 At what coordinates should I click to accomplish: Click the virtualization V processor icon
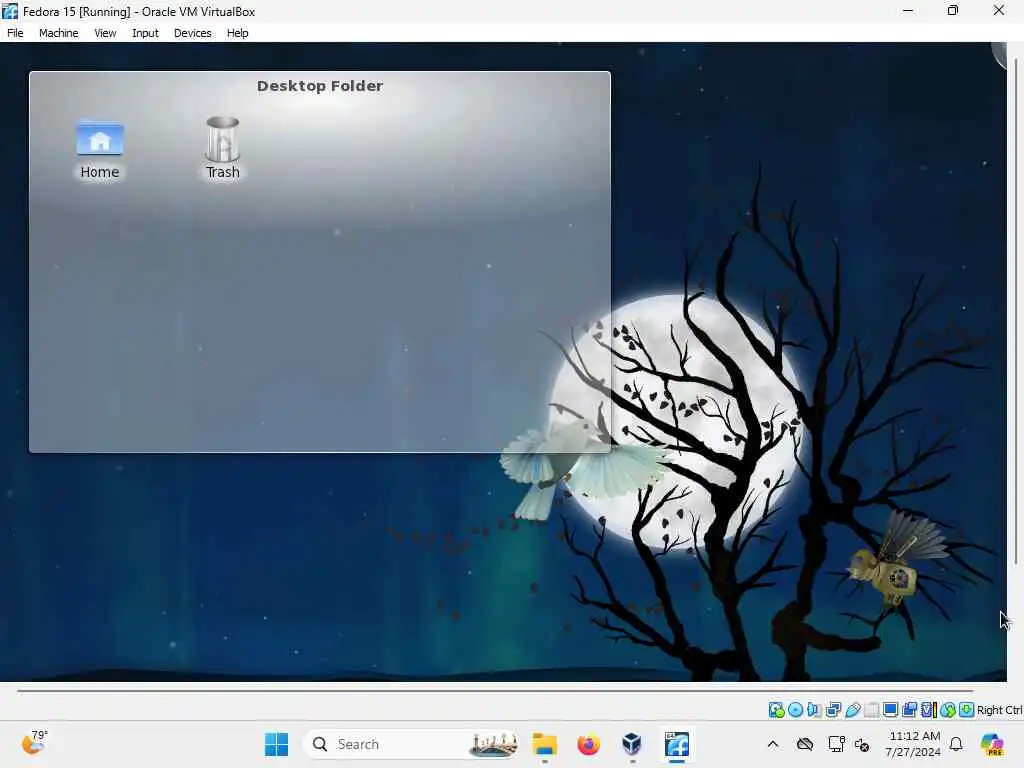929,710
